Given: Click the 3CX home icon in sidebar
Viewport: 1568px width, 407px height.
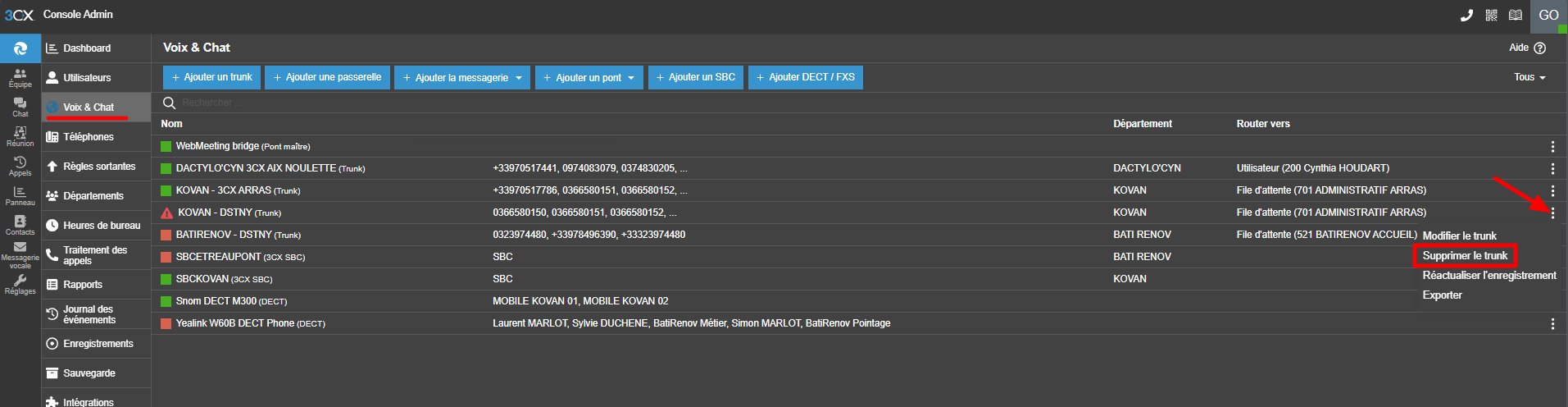Looking at the screenshot, I should 20,48.
